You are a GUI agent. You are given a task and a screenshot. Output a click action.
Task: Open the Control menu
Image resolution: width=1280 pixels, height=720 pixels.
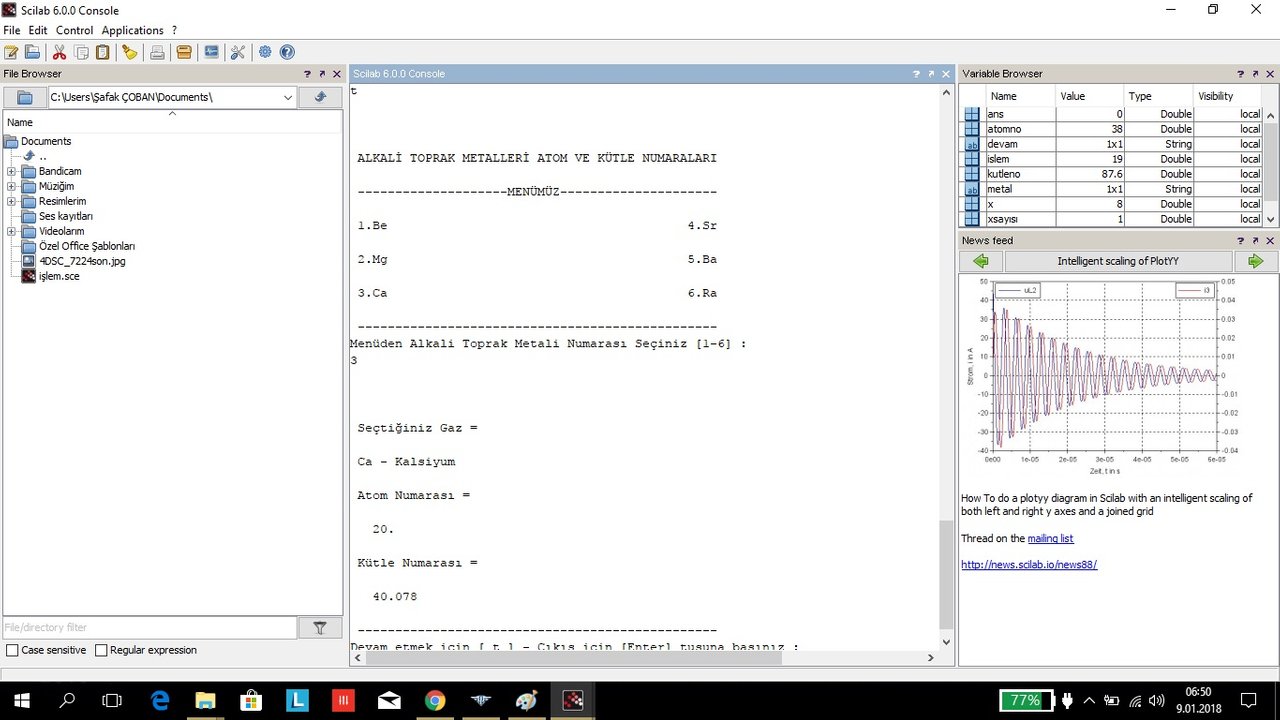[x=75, y=30]
